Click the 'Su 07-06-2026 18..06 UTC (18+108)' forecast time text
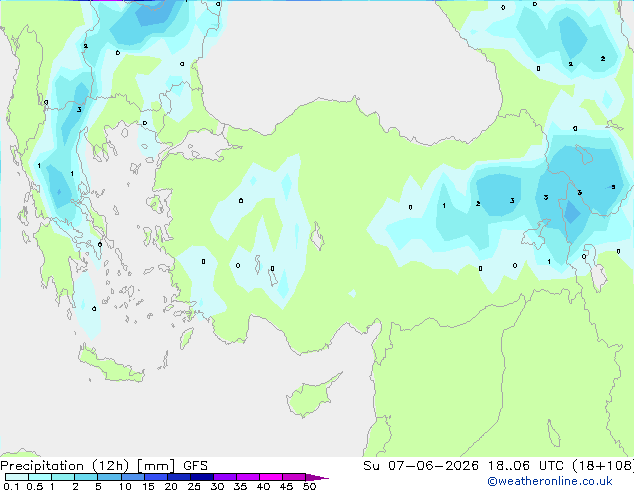 pyautogui.click(x=498, y=466)
